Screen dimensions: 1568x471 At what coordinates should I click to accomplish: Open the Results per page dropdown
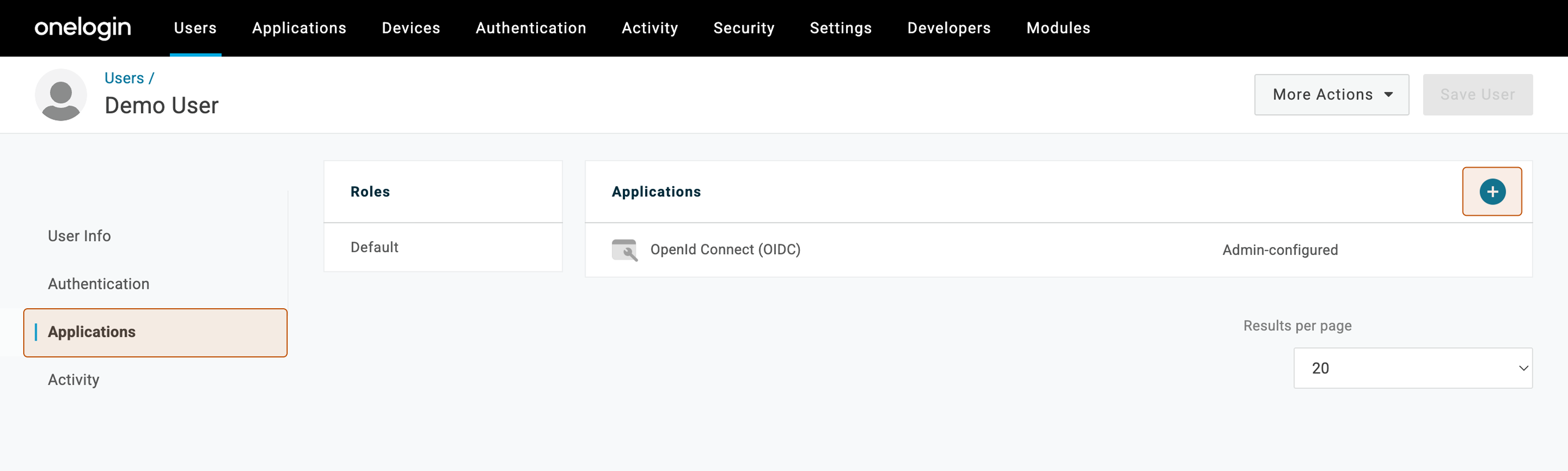coord(1412,368)
